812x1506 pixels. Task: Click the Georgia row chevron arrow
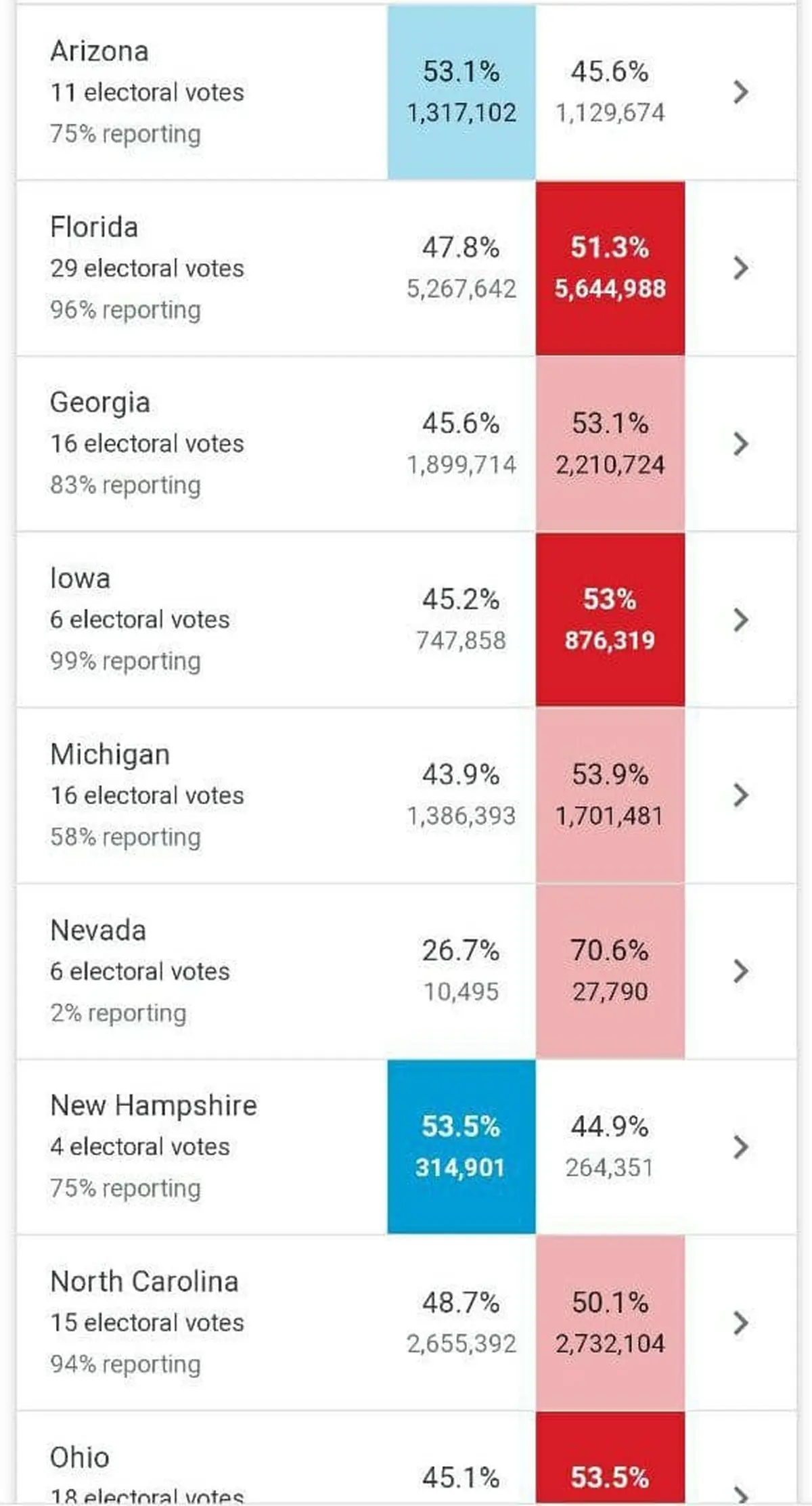point(741,443)
